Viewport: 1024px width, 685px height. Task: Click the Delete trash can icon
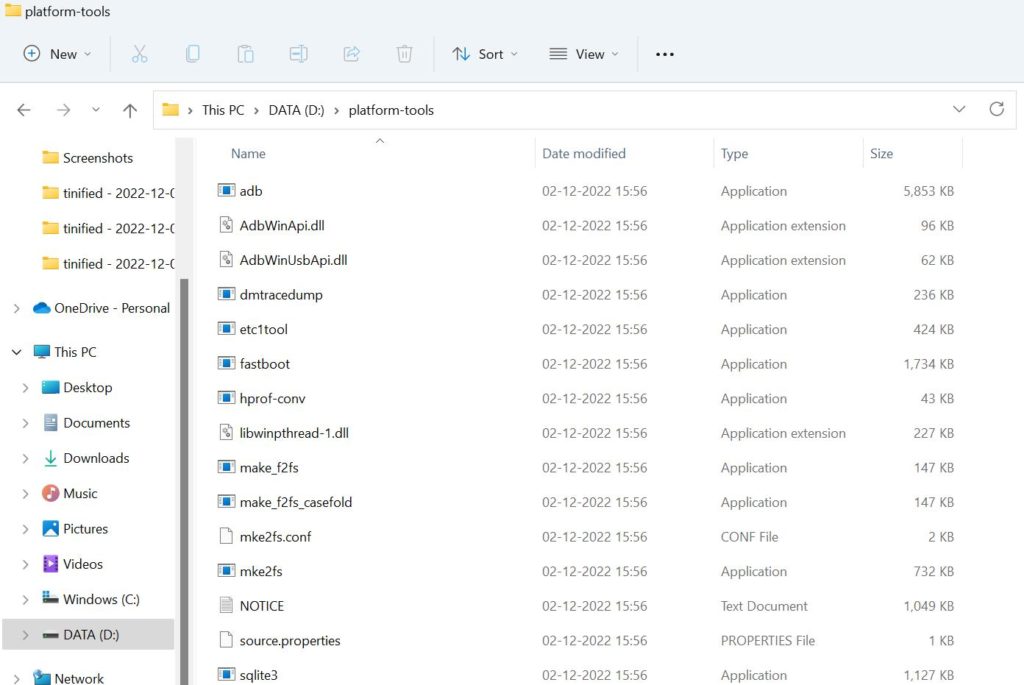pos(404,54)
